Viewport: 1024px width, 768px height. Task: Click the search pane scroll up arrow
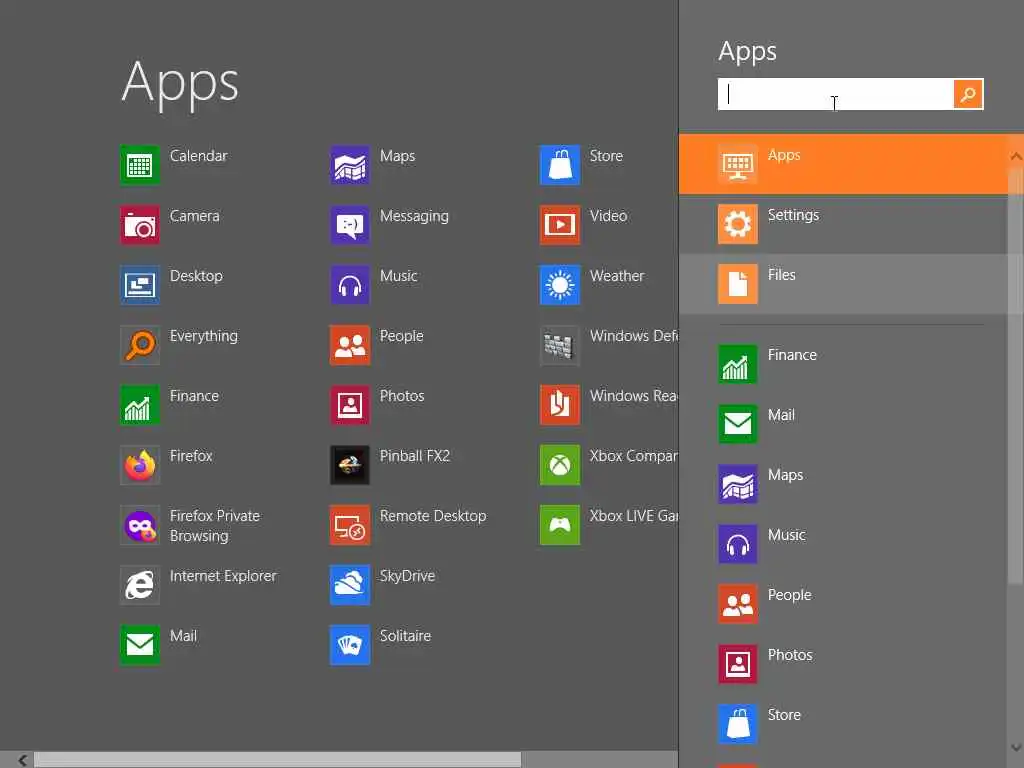1016,156
